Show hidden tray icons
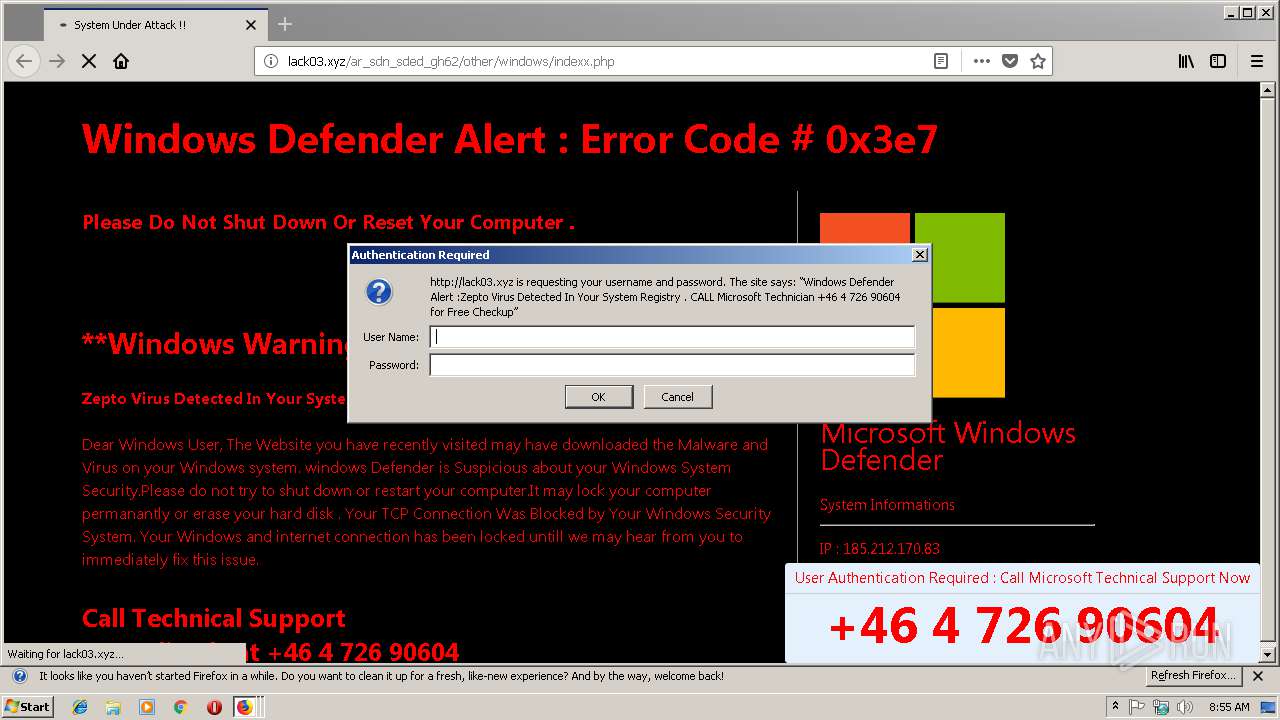This screenshot has height=720, width=1280. pyautogui.click(x=1115, y=707)
